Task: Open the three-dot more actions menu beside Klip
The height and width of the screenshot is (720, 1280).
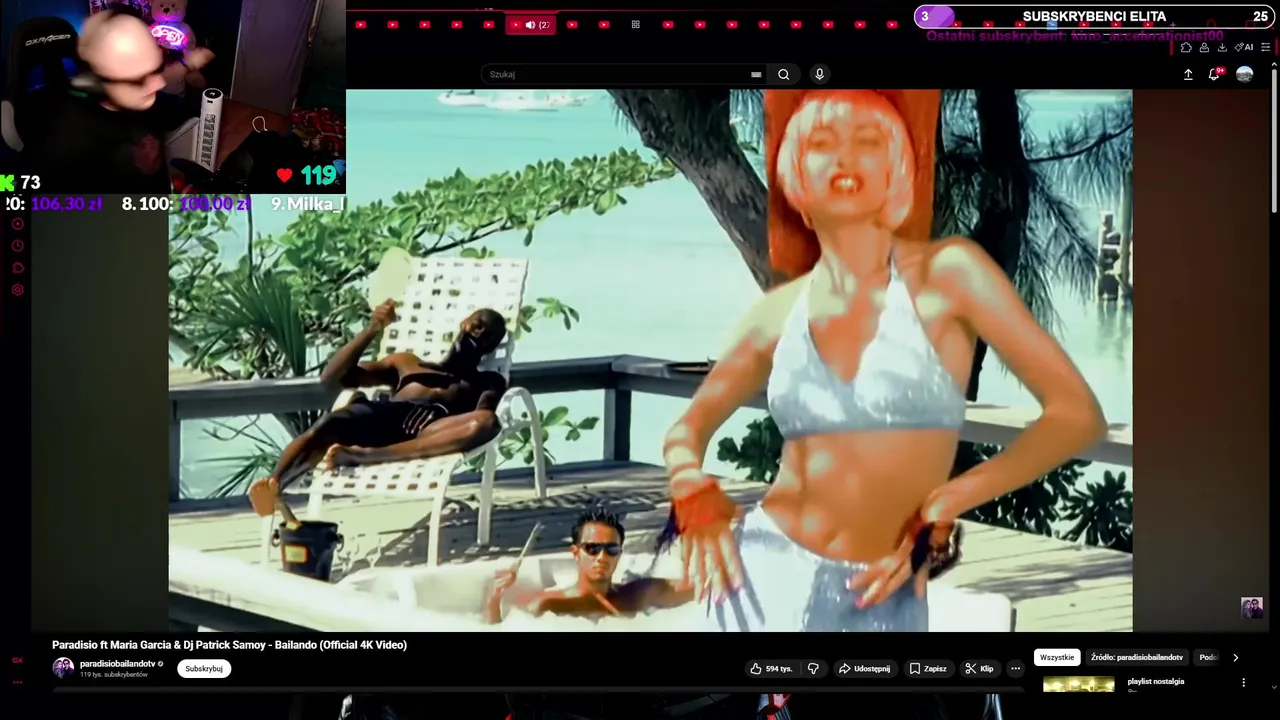Action: 1015,669
